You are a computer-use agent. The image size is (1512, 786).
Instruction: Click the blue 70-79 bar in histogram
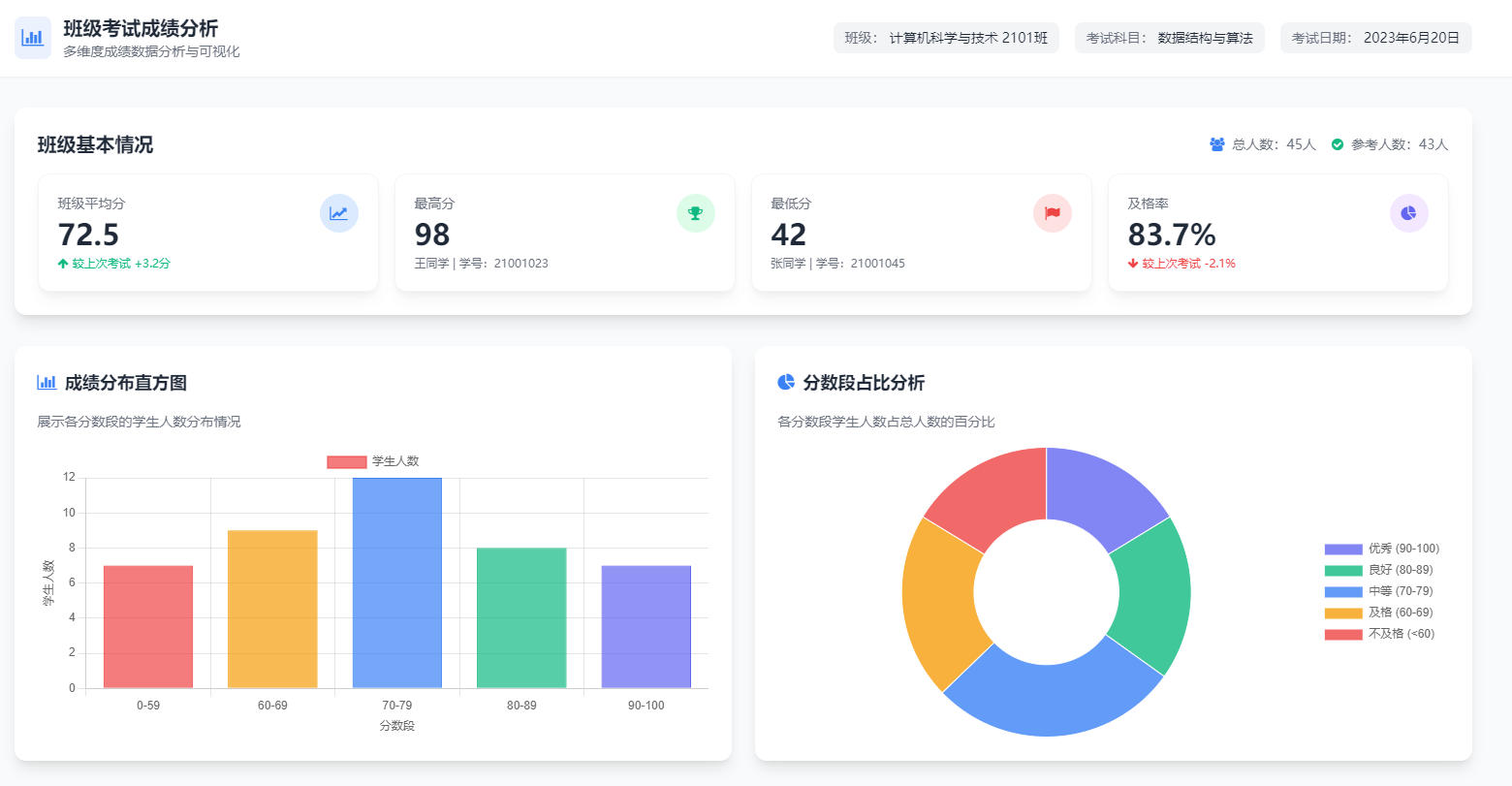[x=397, y=582]
